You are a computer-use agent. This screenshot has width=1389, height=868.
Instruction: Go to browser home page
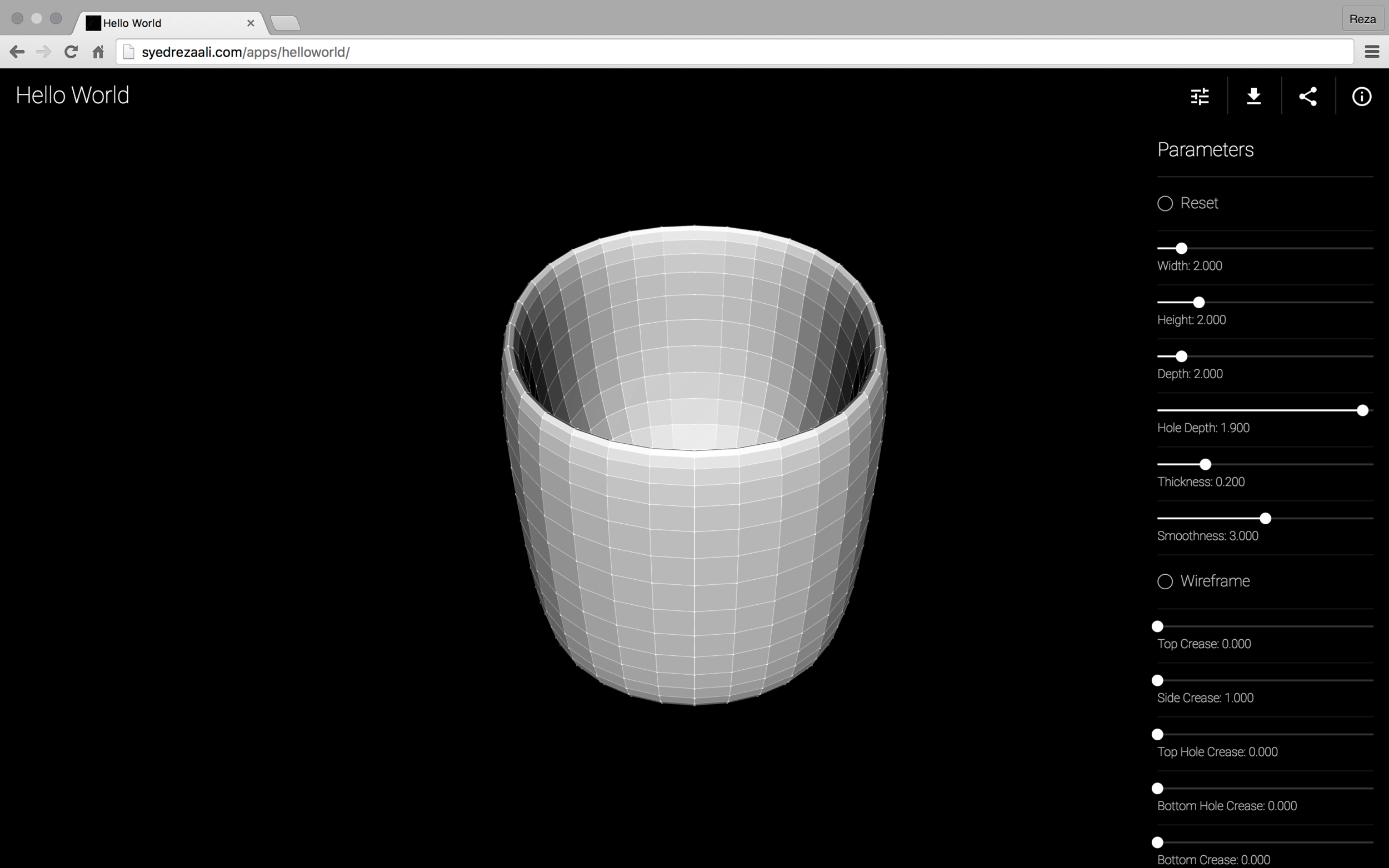point(98,52)
